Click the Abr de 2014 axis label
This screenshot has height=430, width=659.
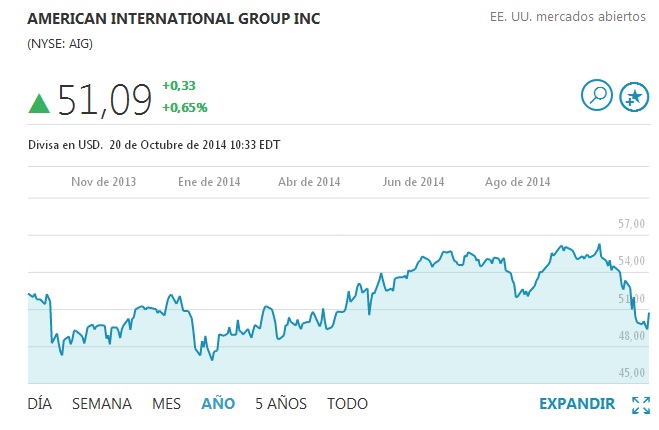(309, 182)
